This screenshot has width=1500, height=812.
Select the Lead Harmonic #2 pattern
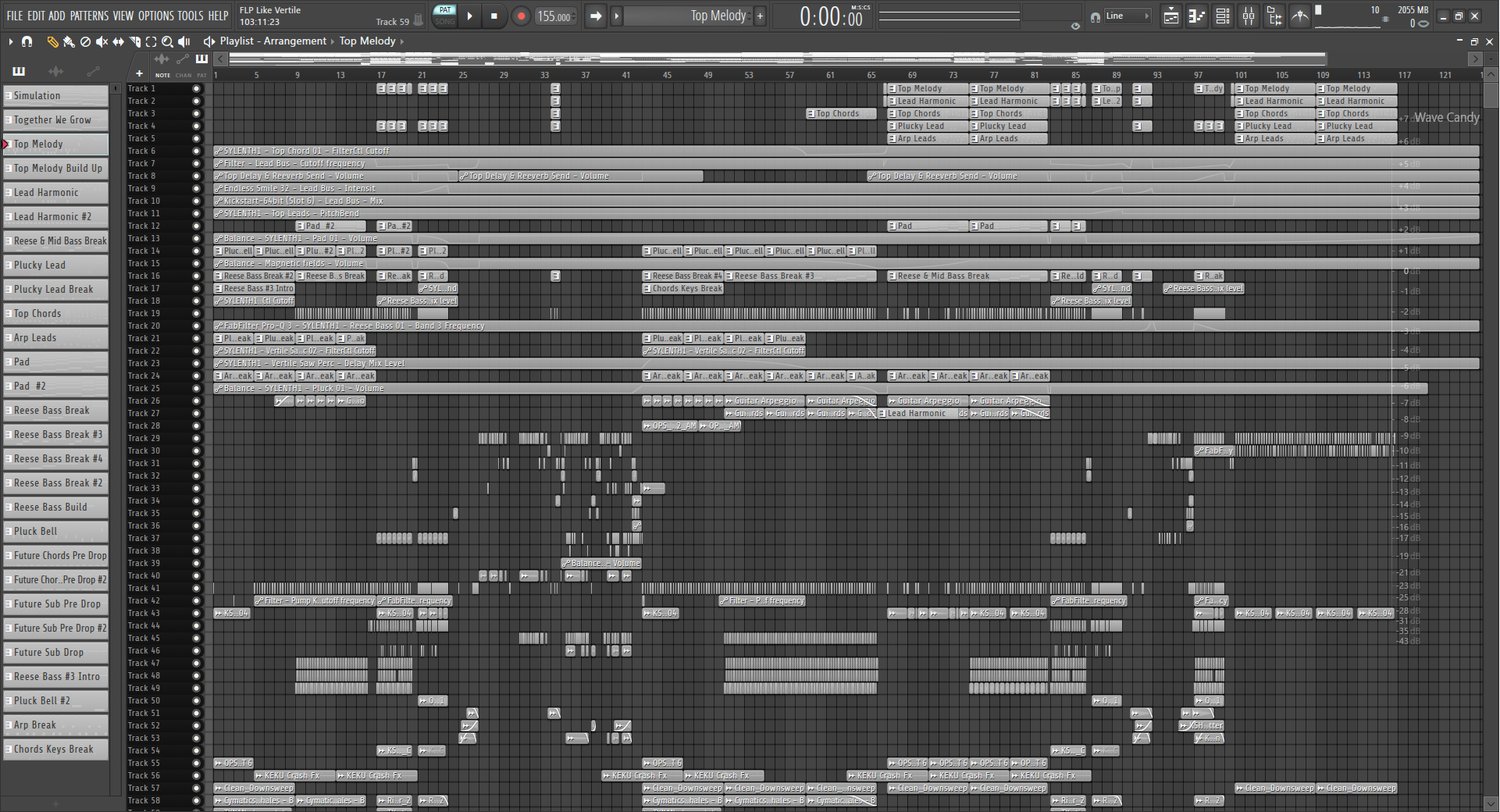point(56,217)
